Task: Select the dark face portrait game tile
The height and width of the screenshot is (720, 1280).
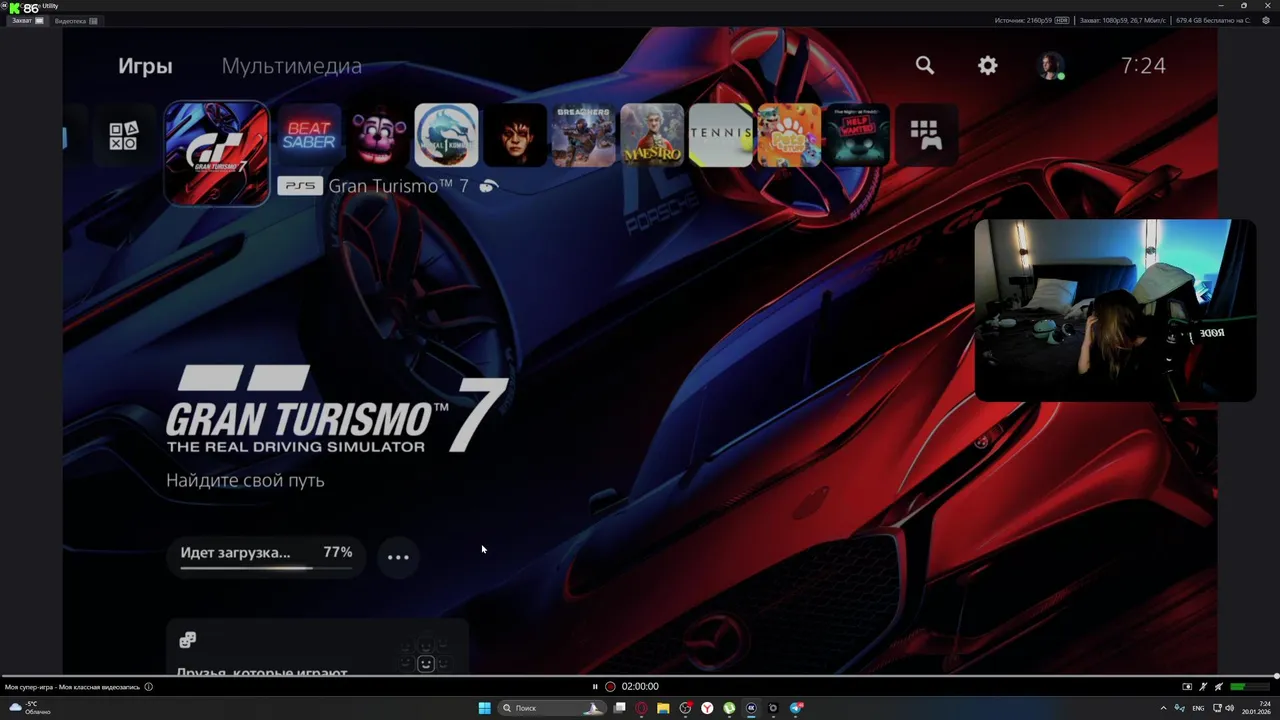Action: [x=515, y=135]
